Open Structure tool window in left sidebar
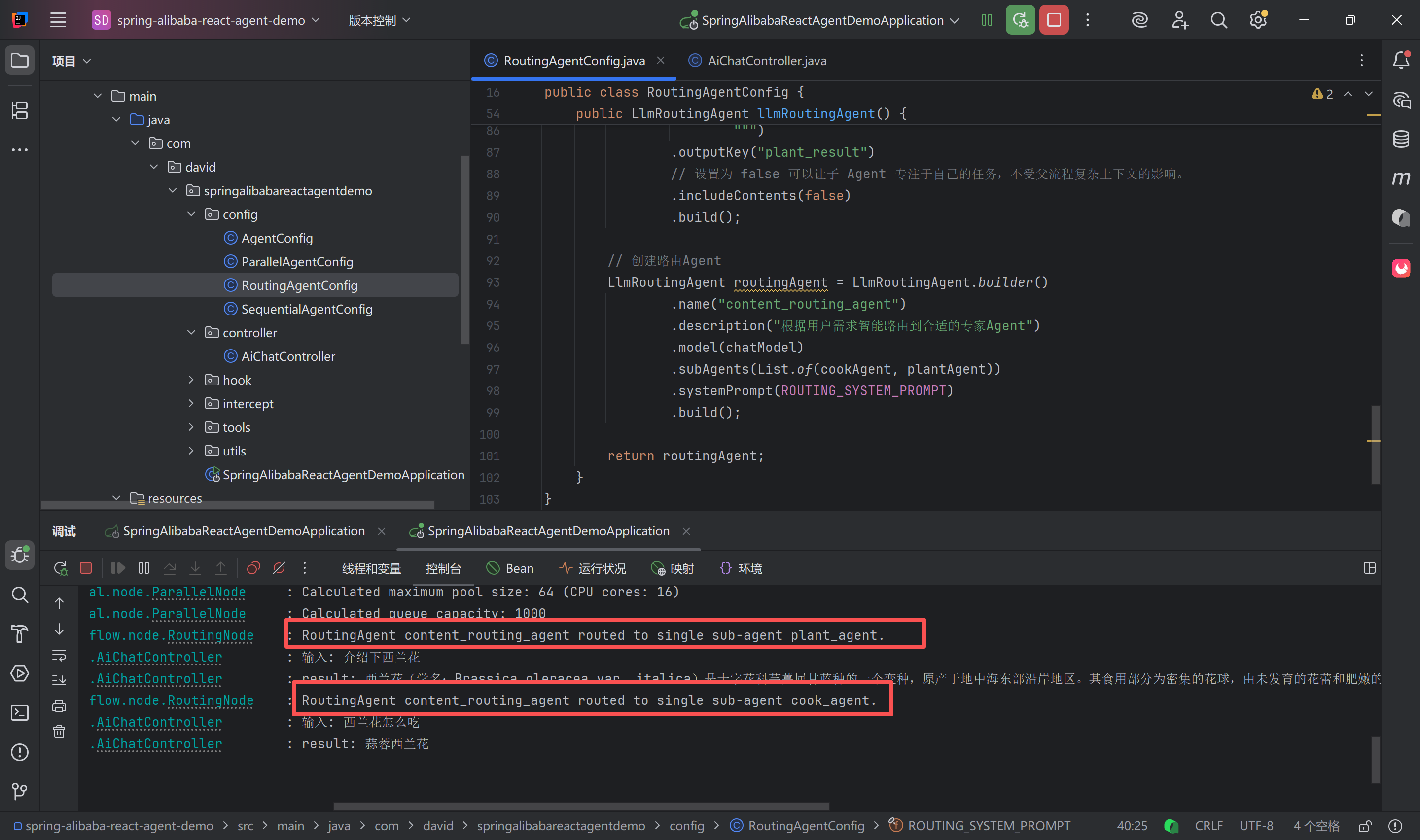 point(20,110)
